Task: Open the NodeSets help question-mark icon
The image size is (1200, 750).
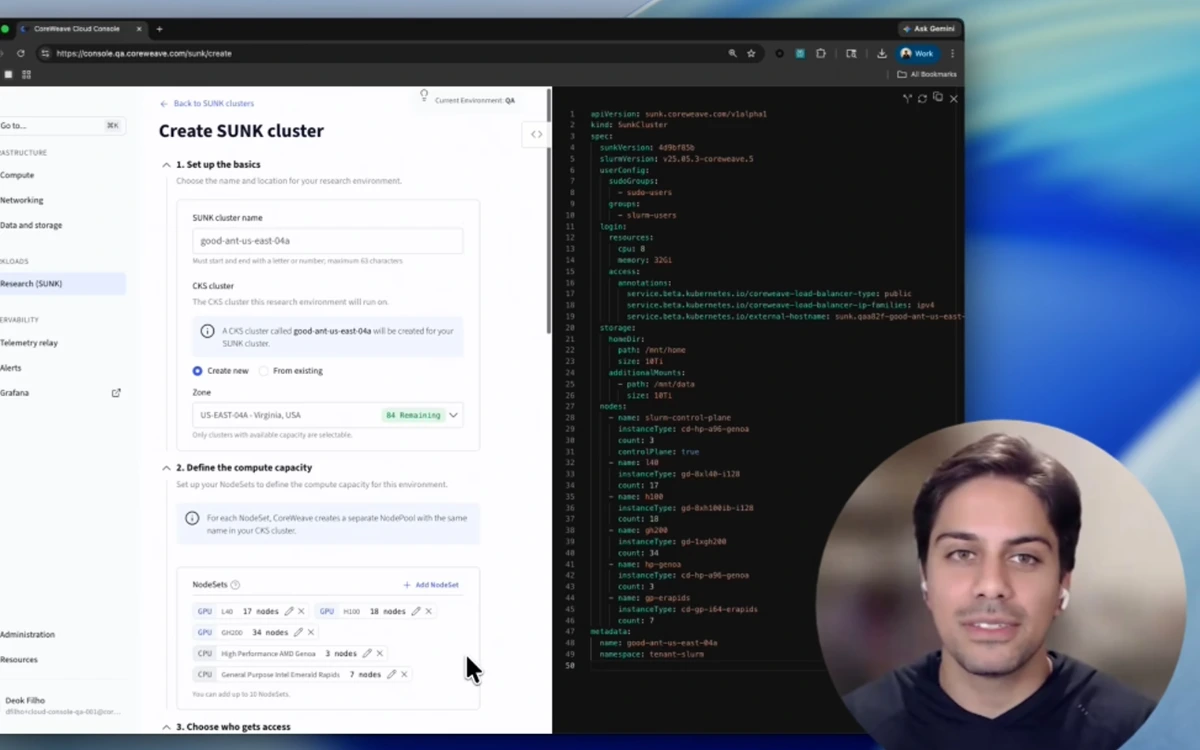Action: pos(236,584)
